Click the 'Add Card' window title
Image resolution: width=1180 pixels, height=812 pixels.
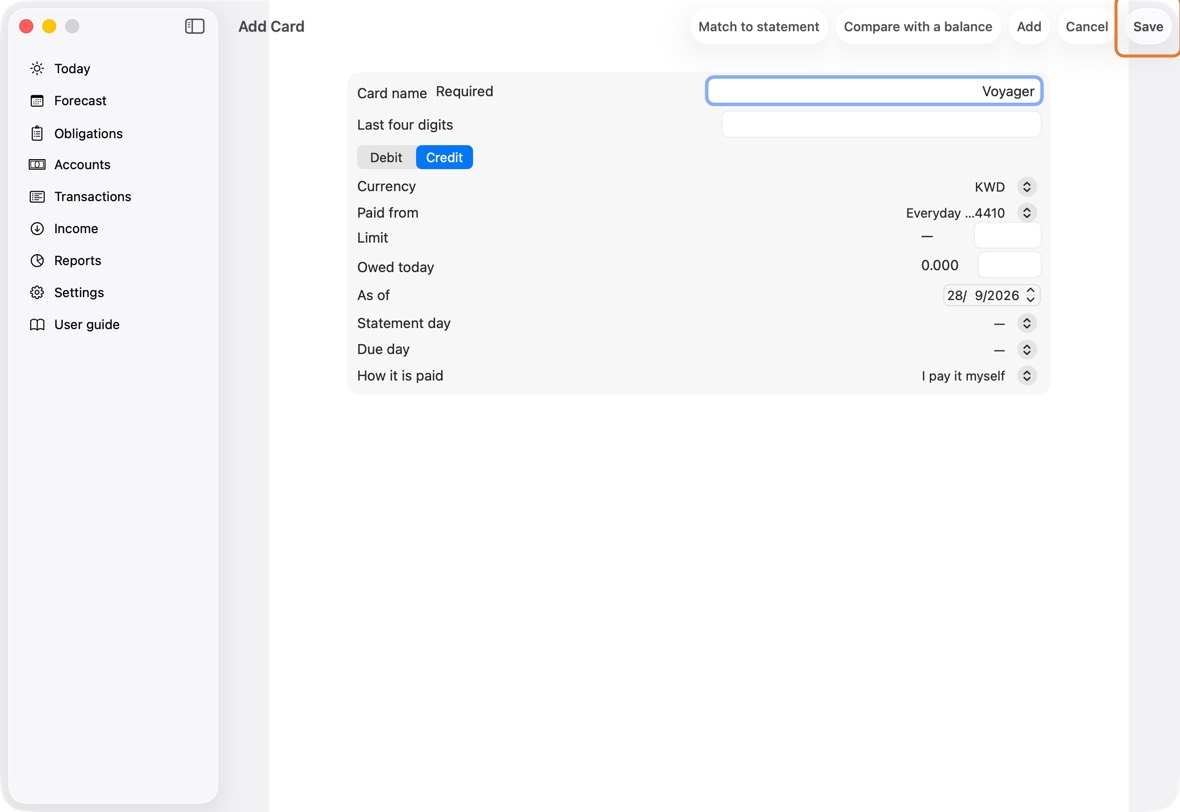[x=272, y=26]
